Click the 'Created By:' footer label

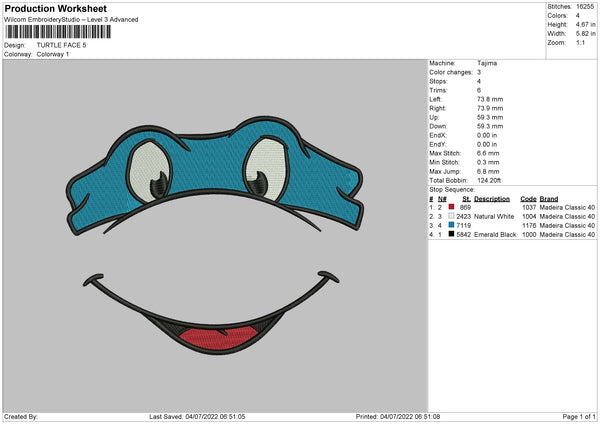click(21, 416)
